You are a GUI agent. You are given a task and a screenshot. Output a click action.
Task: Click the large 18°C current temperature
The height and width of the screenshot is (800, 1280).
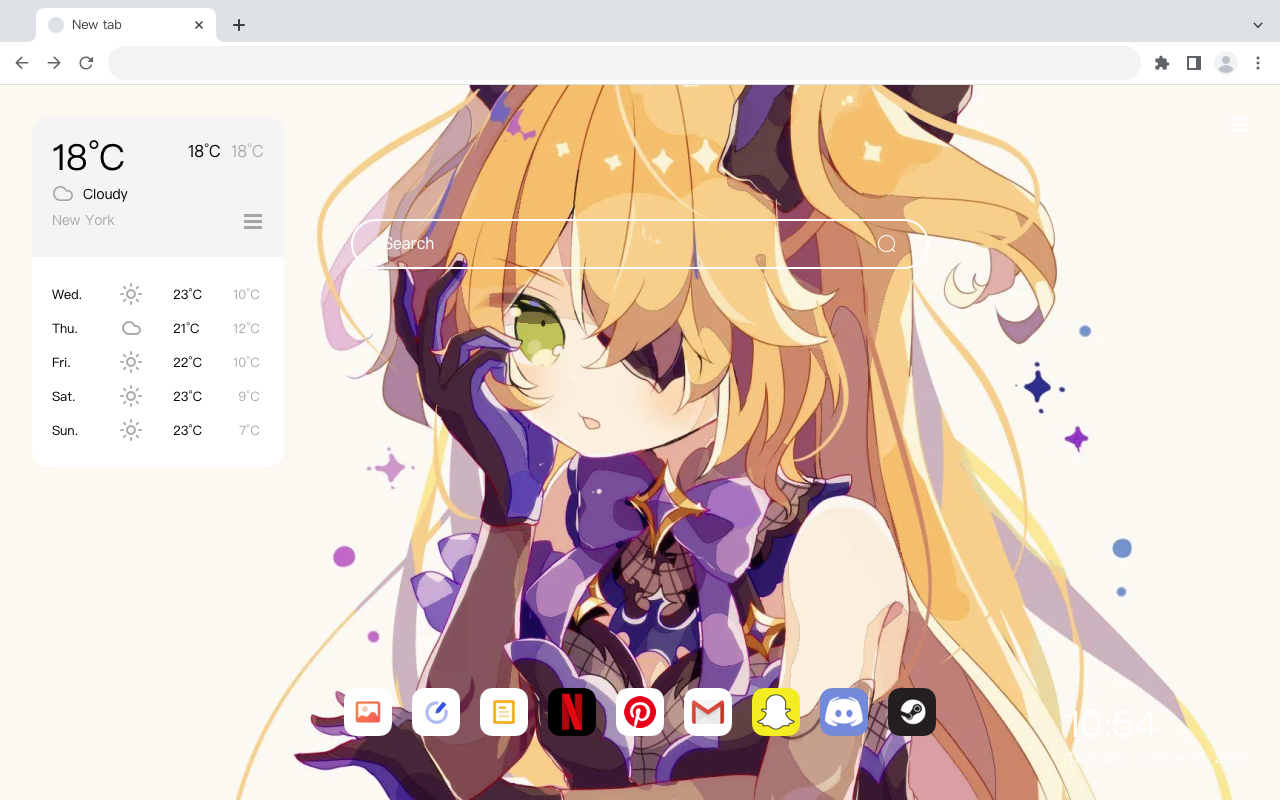point(88,157)
